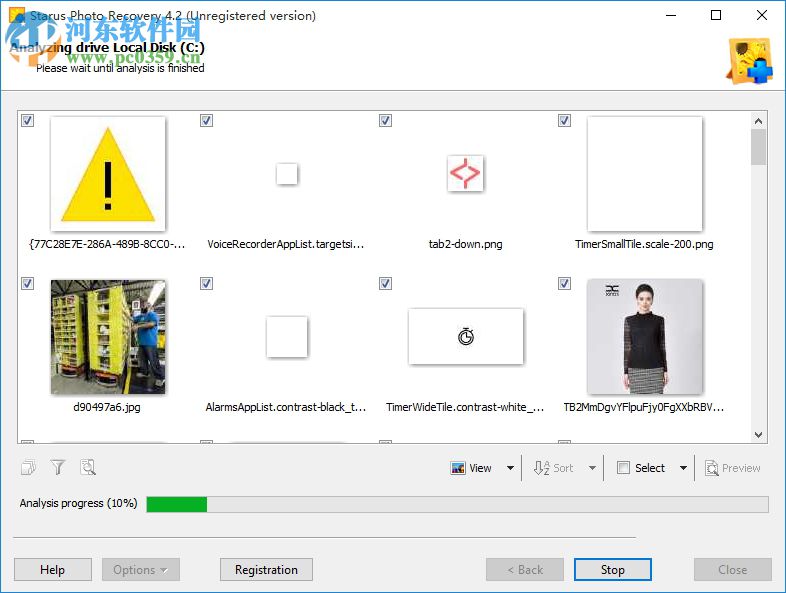
Task: Open the Registration dialog
Action: click(266, 569)
